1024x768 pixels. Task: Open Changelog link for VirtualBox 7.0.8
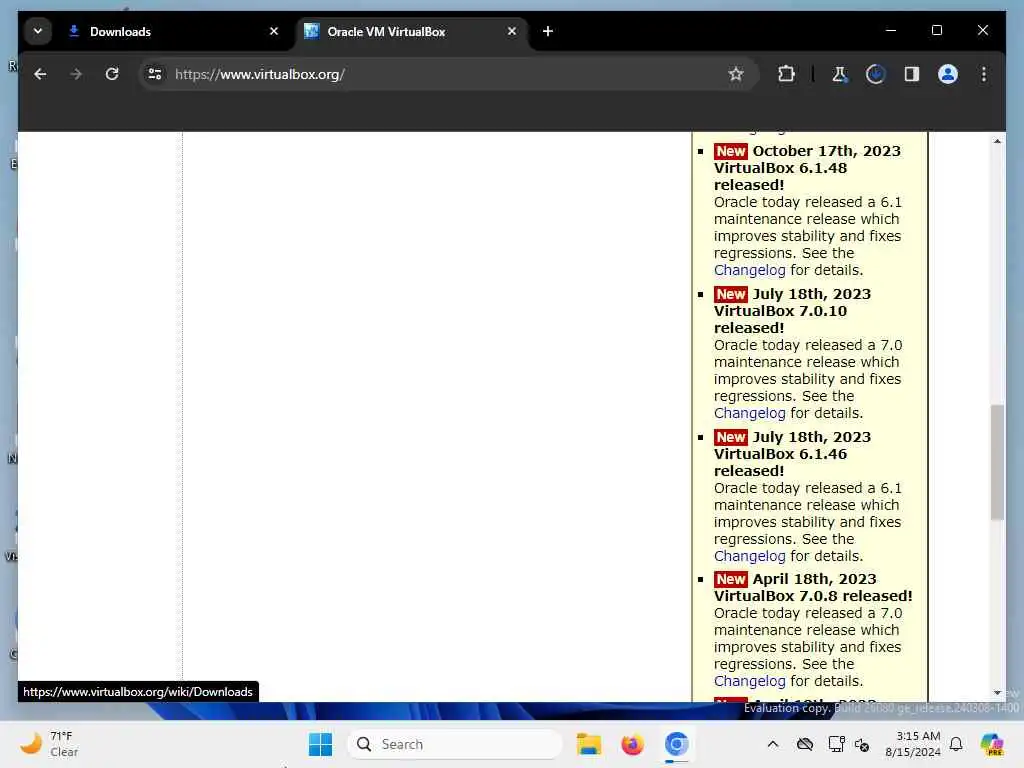(x=749, y=681)
